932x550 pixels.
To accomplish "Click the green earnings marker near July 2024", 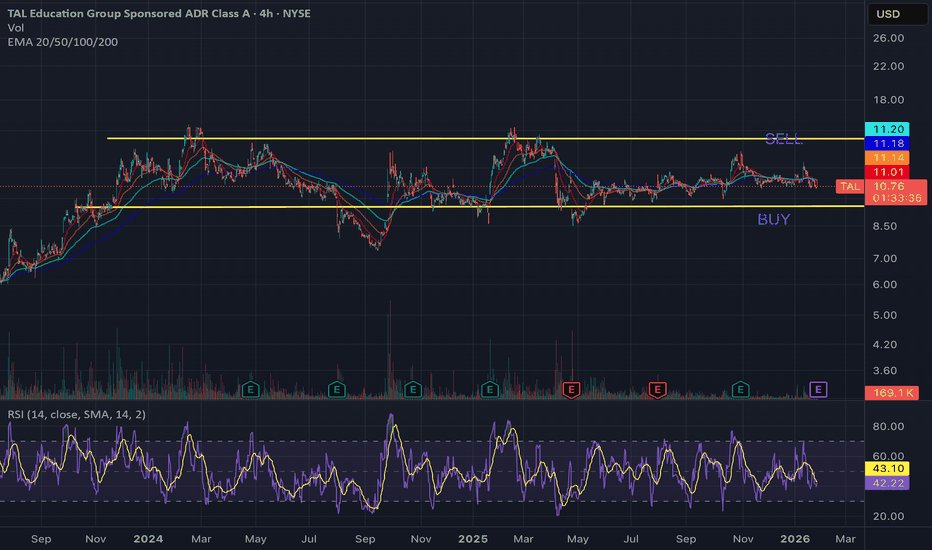I will click(337, 389).
